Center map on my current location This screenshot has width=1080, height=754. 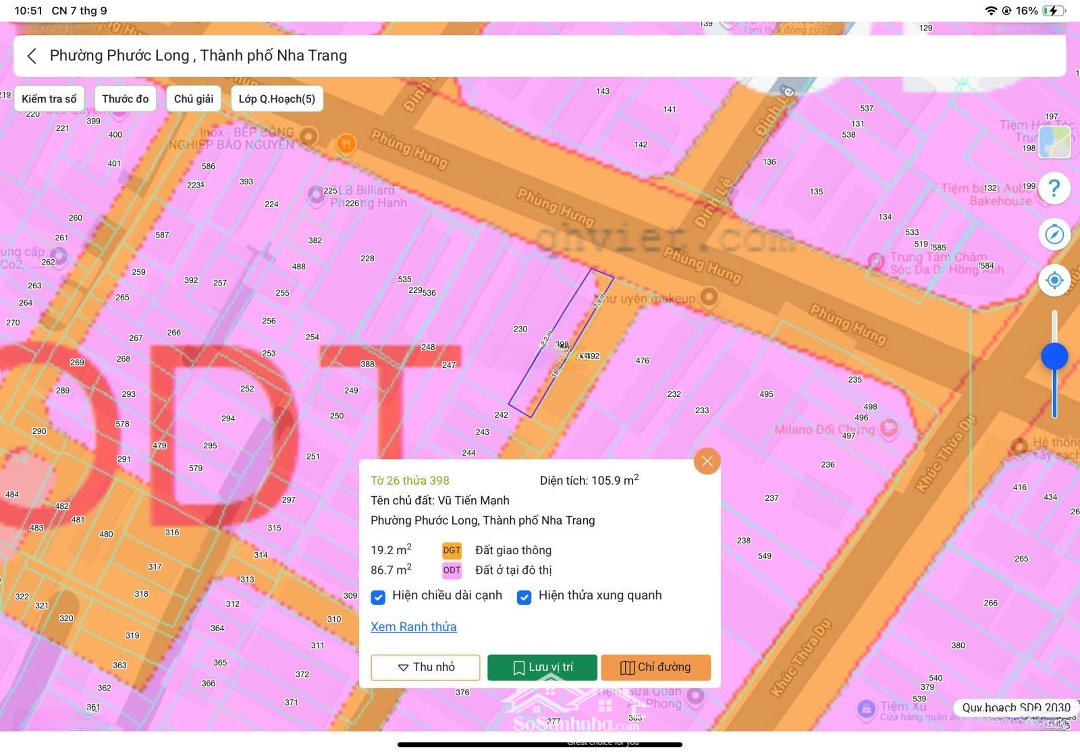(1054, 280)
